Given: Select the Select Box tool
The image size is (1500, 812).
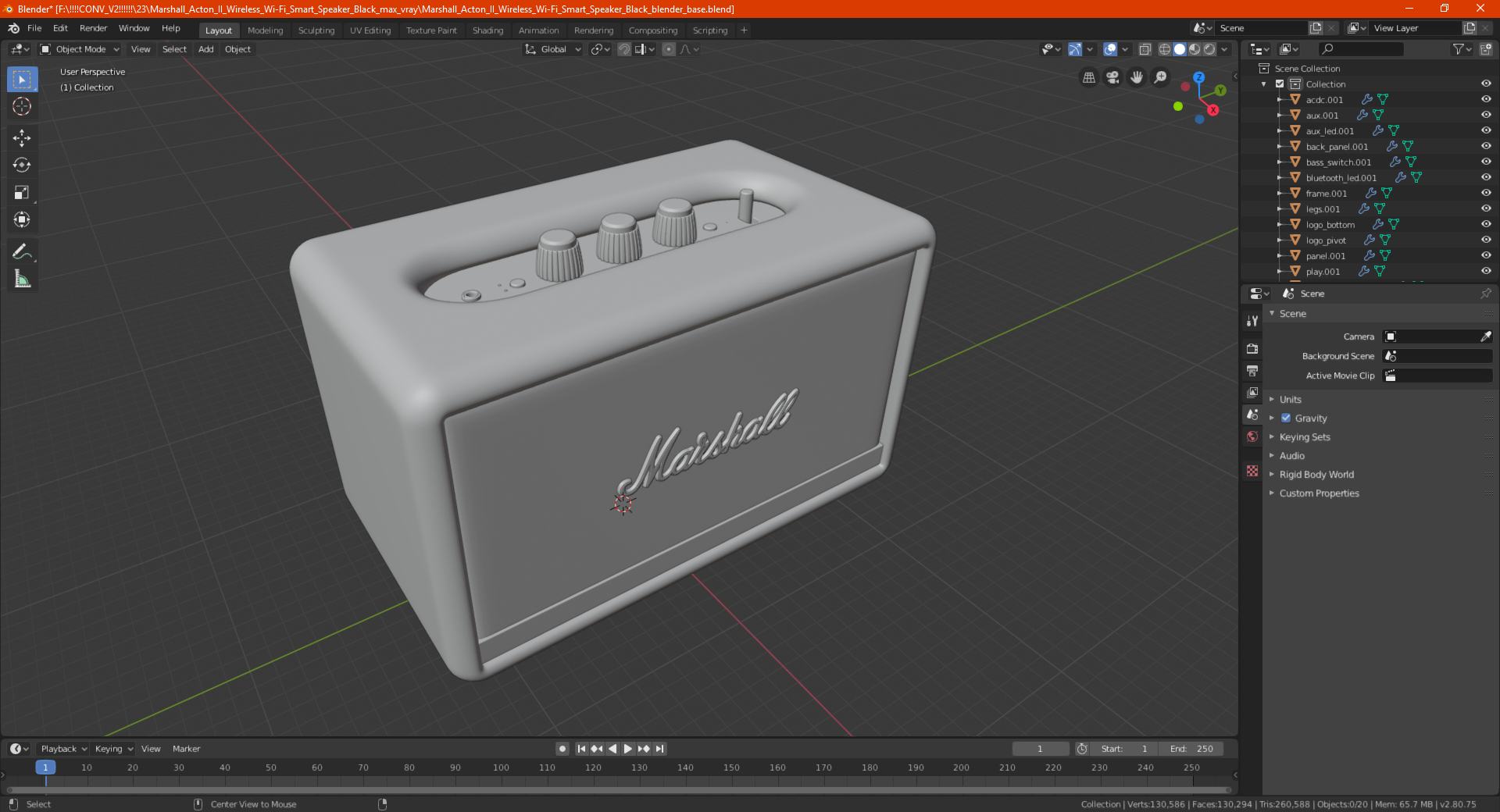Looking at the screenshot, I should [22, 80].
